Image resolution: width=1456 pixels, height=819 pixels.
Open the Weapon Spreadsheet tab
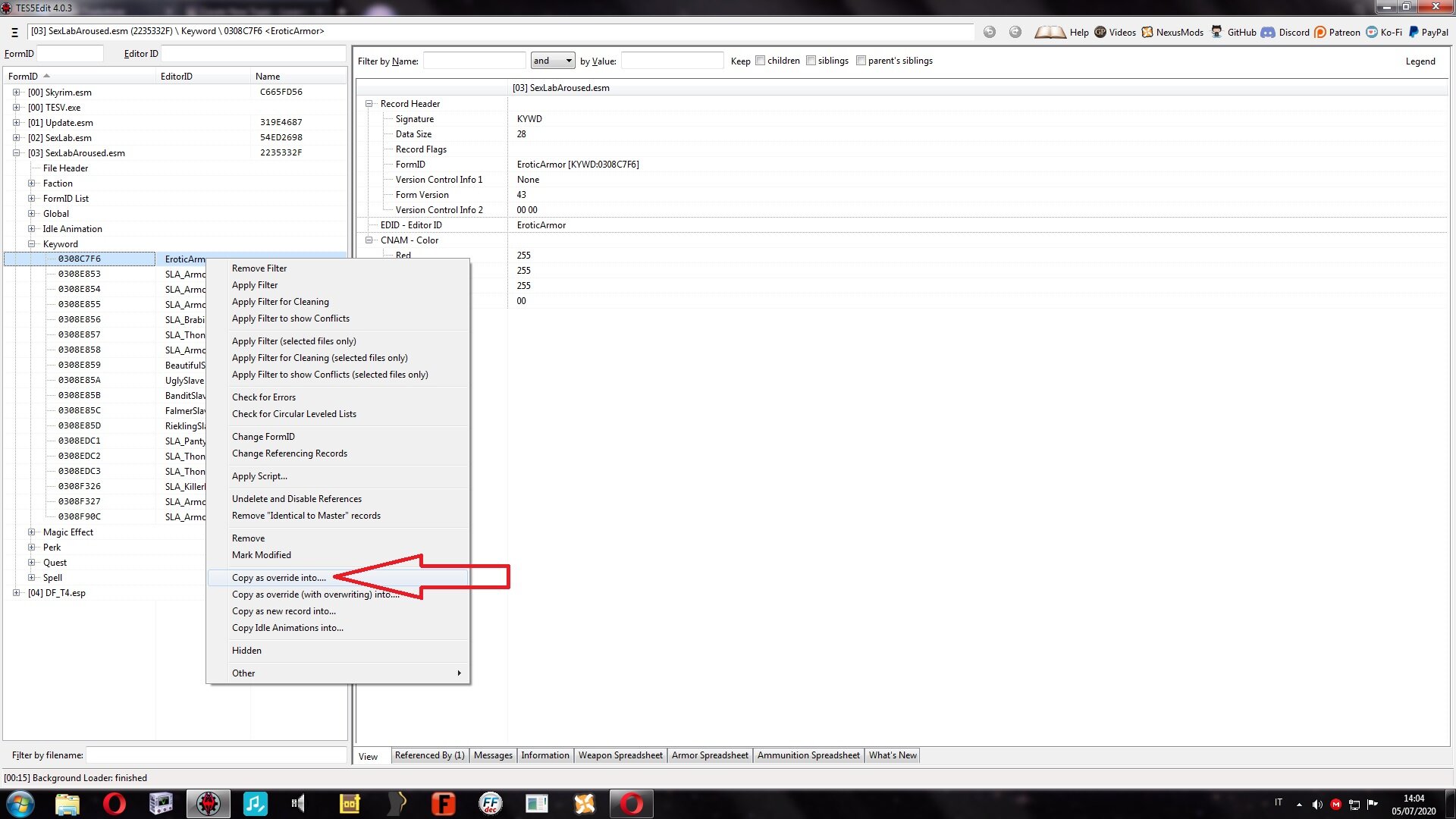pos(620,755)
